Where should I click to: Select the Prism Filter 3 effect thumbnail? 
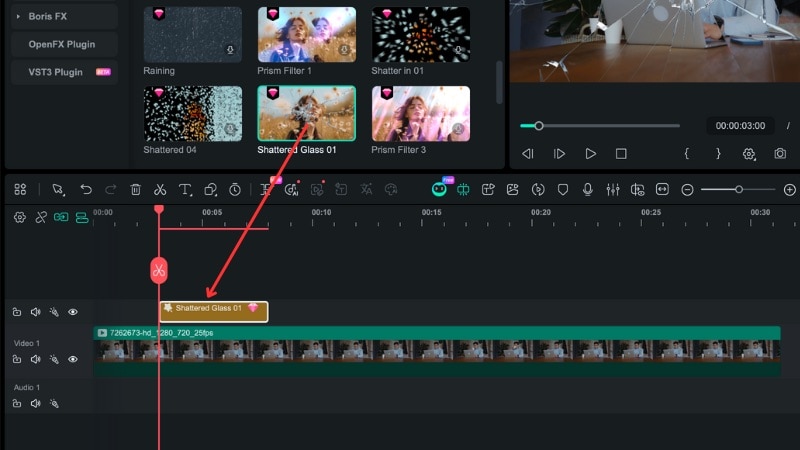[421, 114]
